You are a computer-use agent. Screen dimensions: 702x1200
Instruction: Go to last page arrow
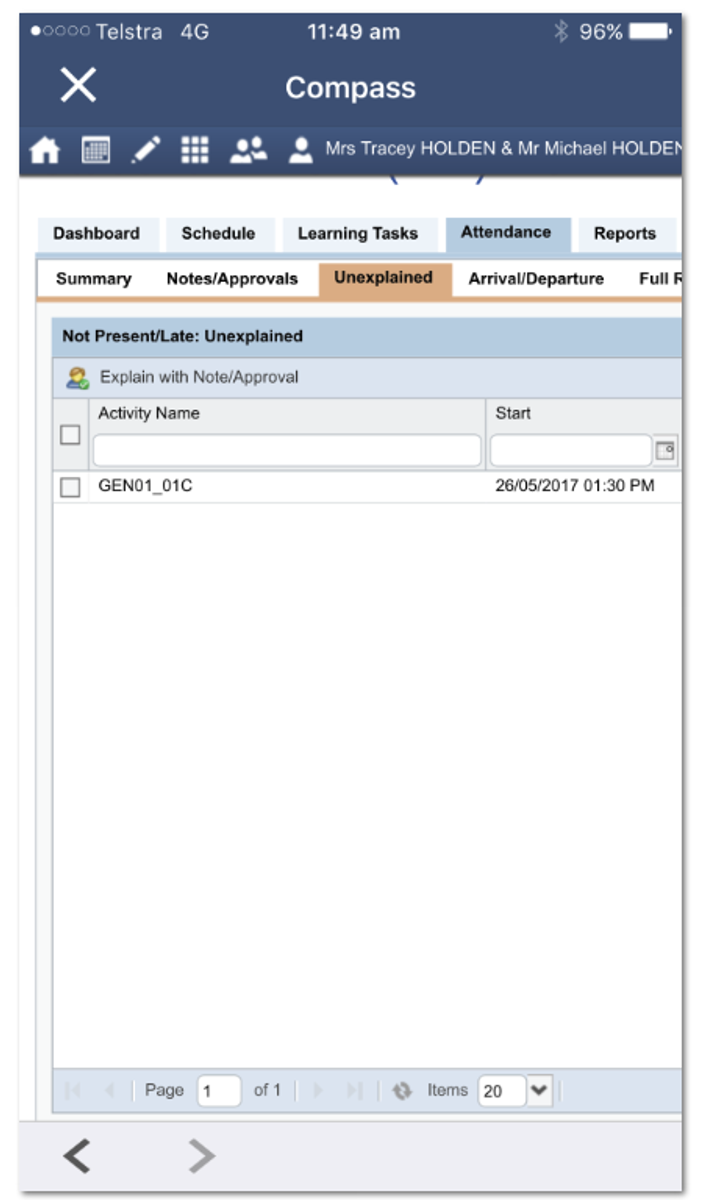tap(354, 1091)
